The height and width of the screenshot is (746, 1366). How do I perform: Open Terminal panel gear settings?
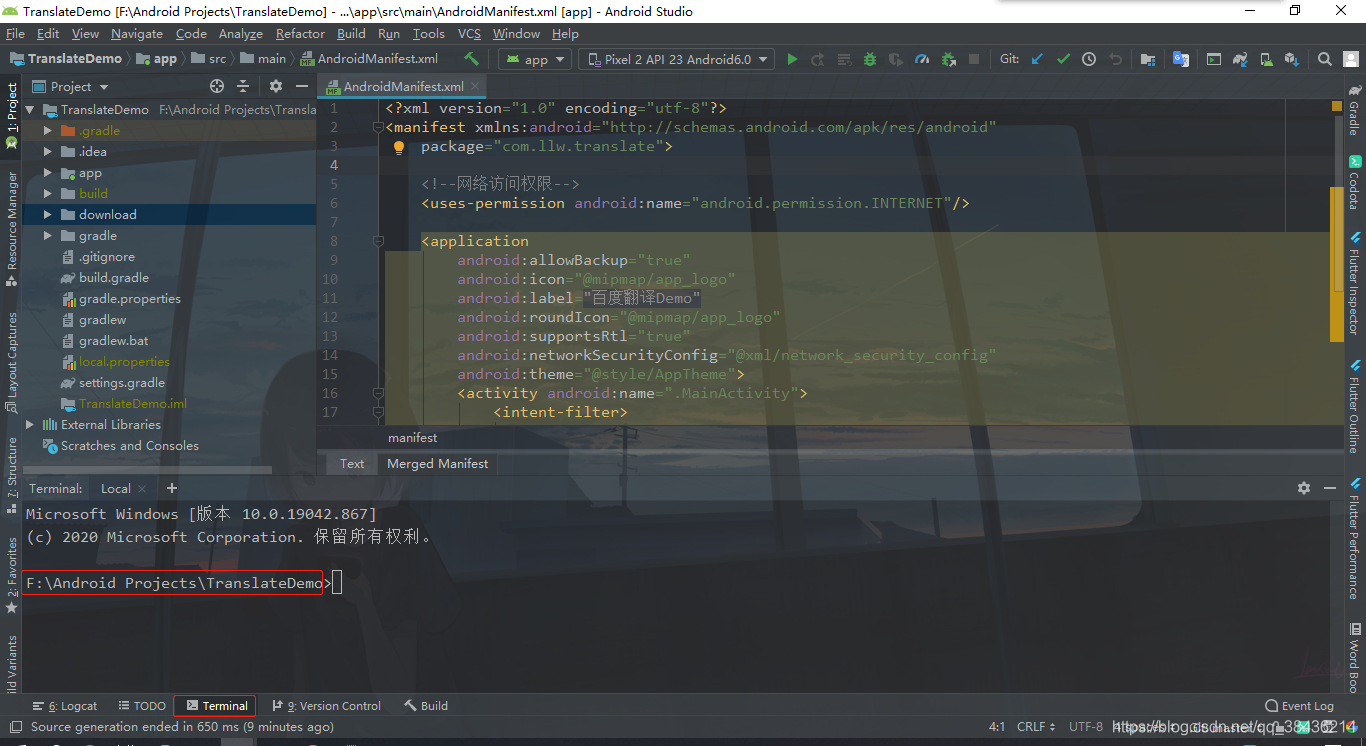[1304, 488]
